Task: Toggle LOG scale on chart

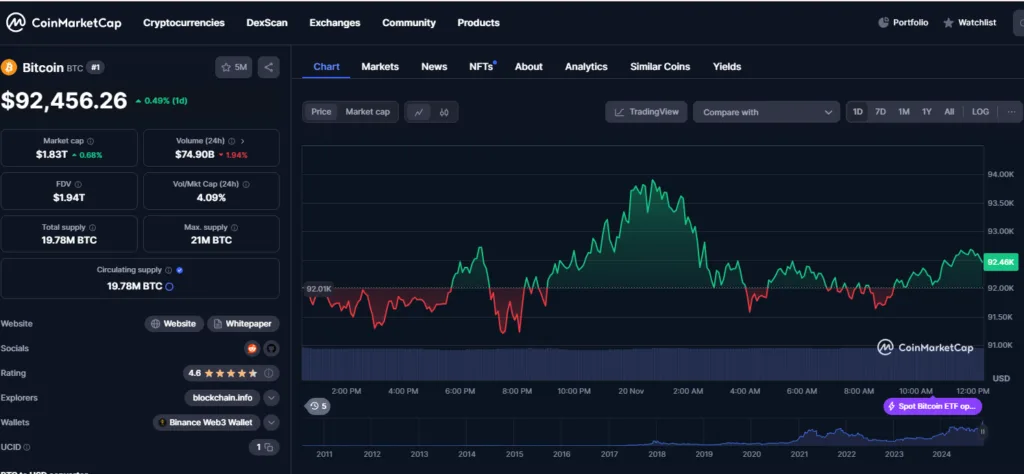Action: (980, 112)
